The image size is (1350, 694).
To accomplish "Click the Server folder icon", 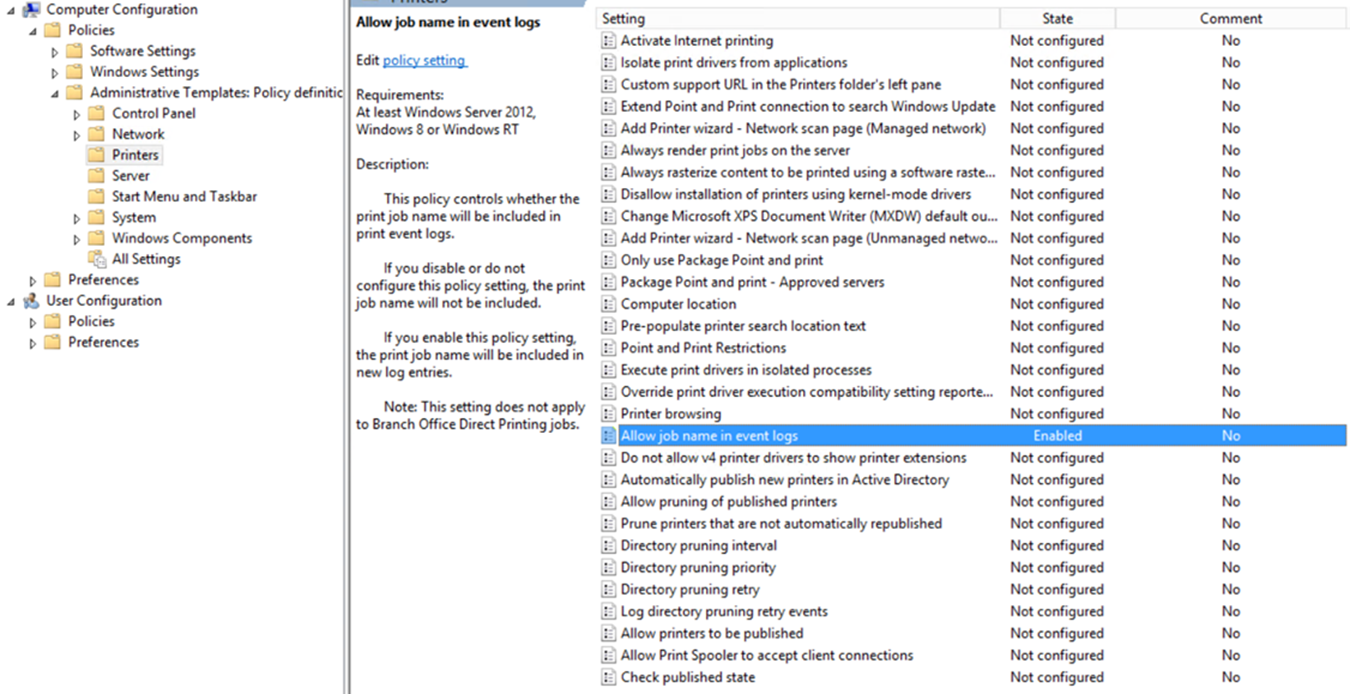I will (x=96, y=176).
